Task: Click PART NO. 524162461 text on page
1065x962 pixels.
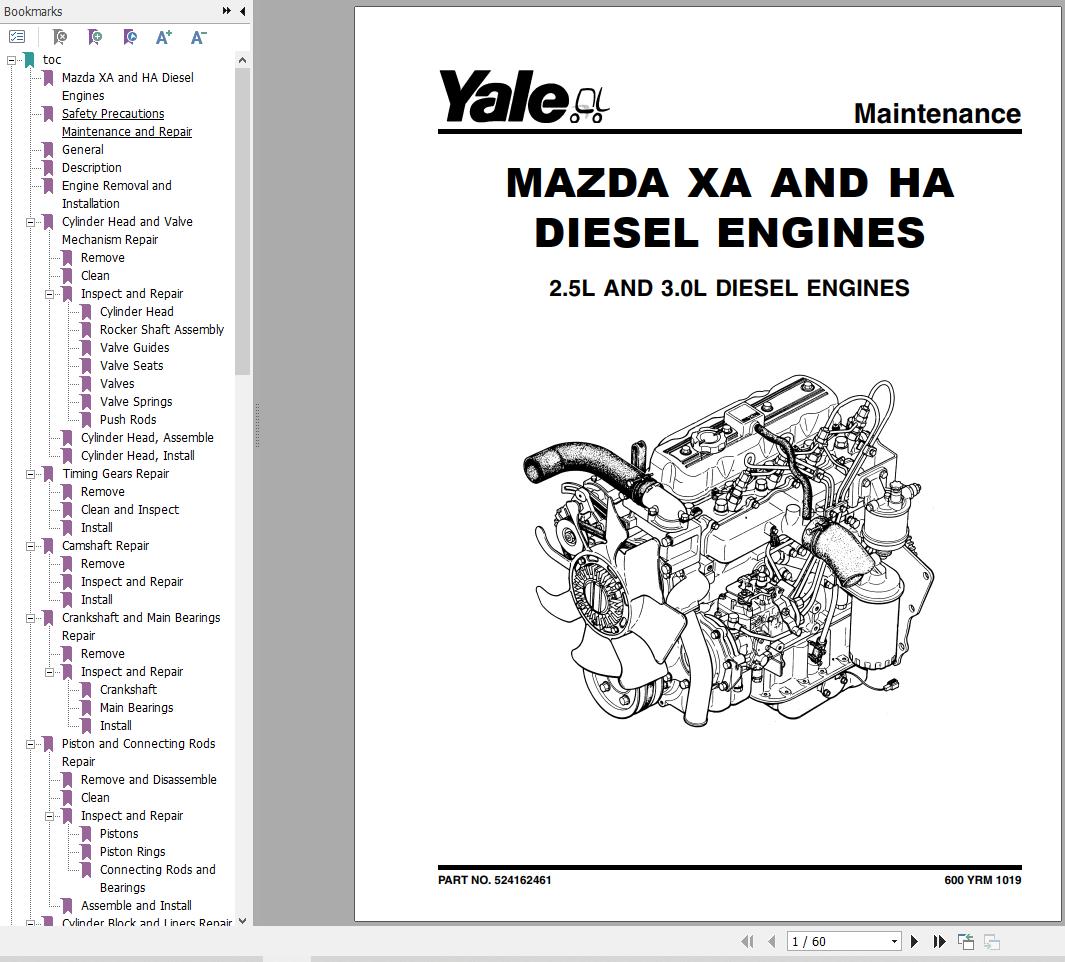Action: (x=494, y=880)
